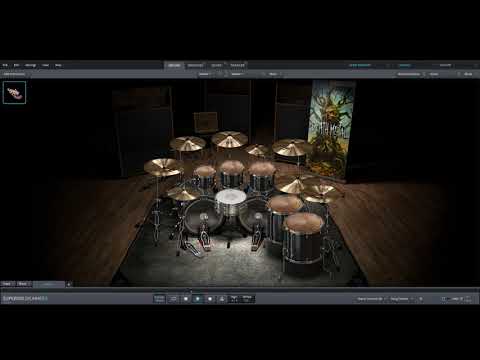This screenshot has width=480, height=360.
Task: Select the far-left crash cymbal
Action: click(x=163, y=167)
